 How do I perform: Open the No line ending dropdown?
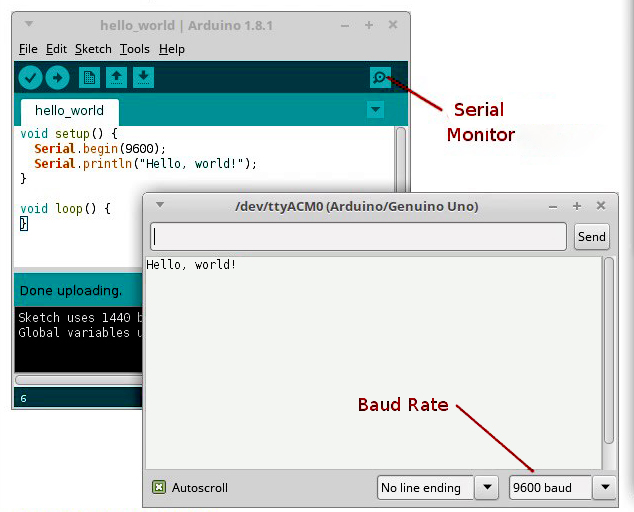(x=485, y=488)
